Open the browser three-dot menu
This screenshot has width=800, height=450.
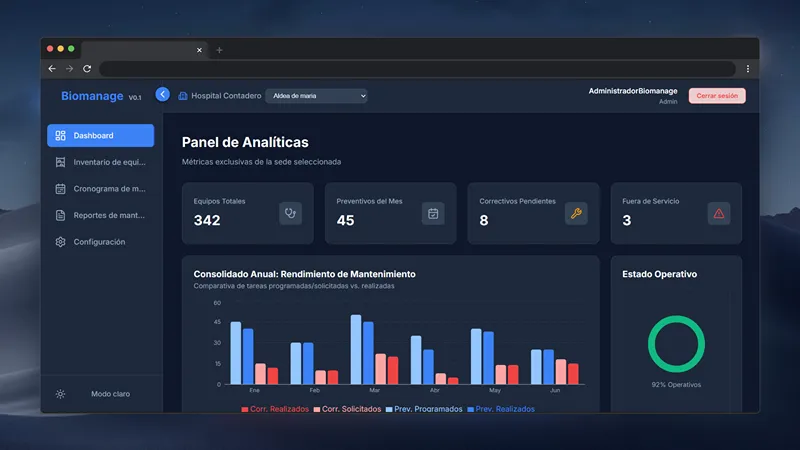[748, 69]
